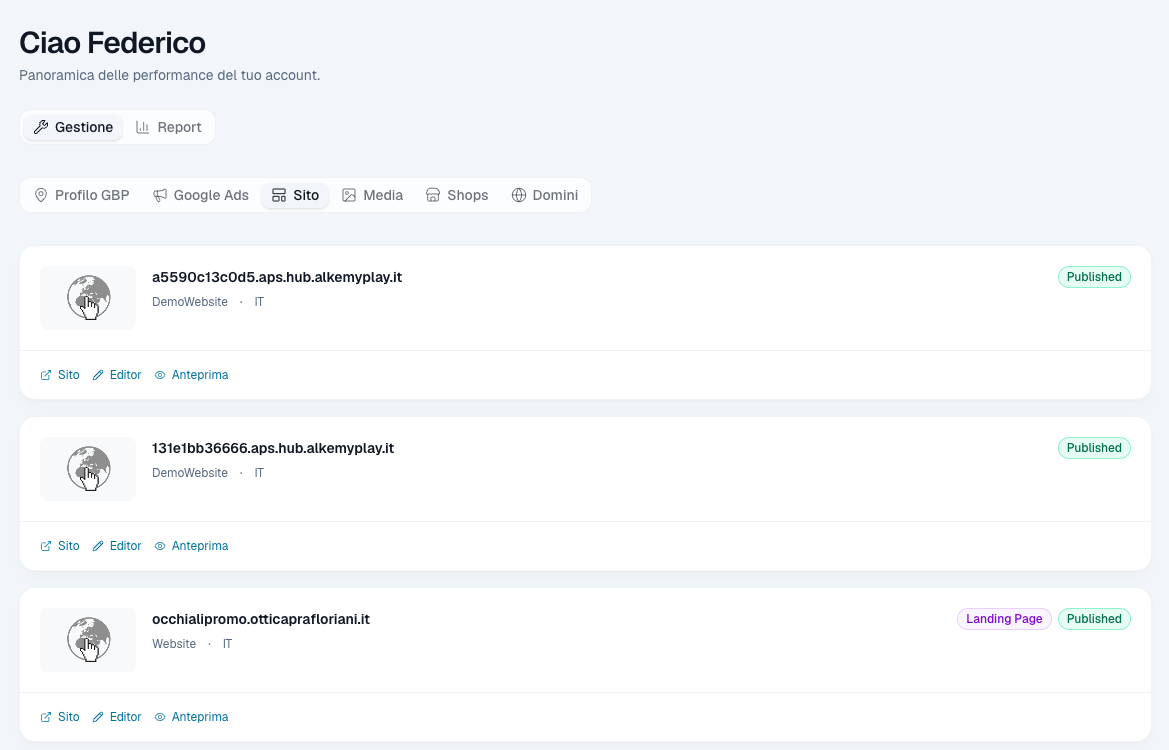Open Anteprima for a5590c13c0d5 site
The width and height of the screenshot is (1169, 750).
[192, 375]
